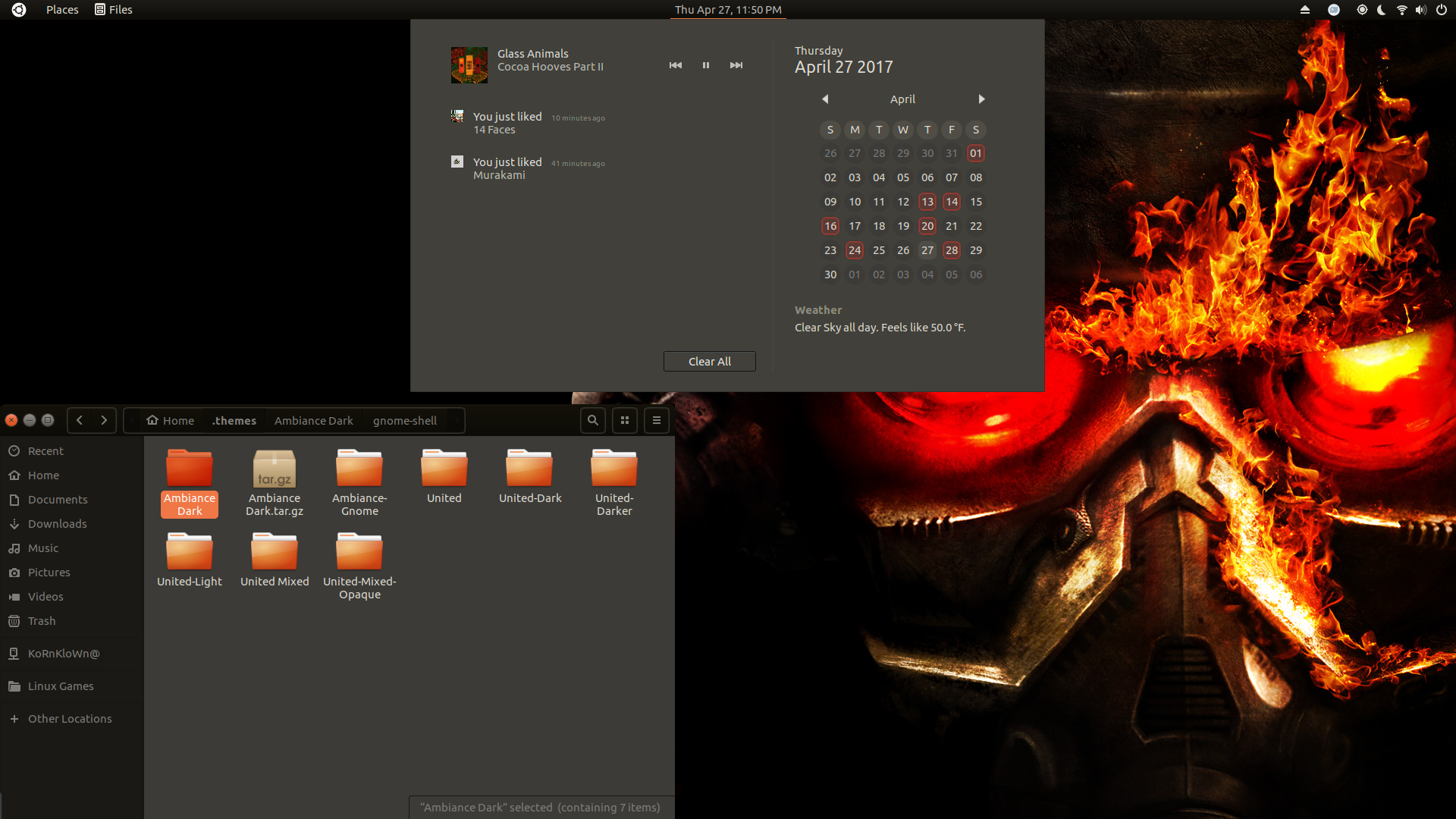
Task: Open Videos in the sidebar
Action: pyautogui.click(x=72, y=597)
